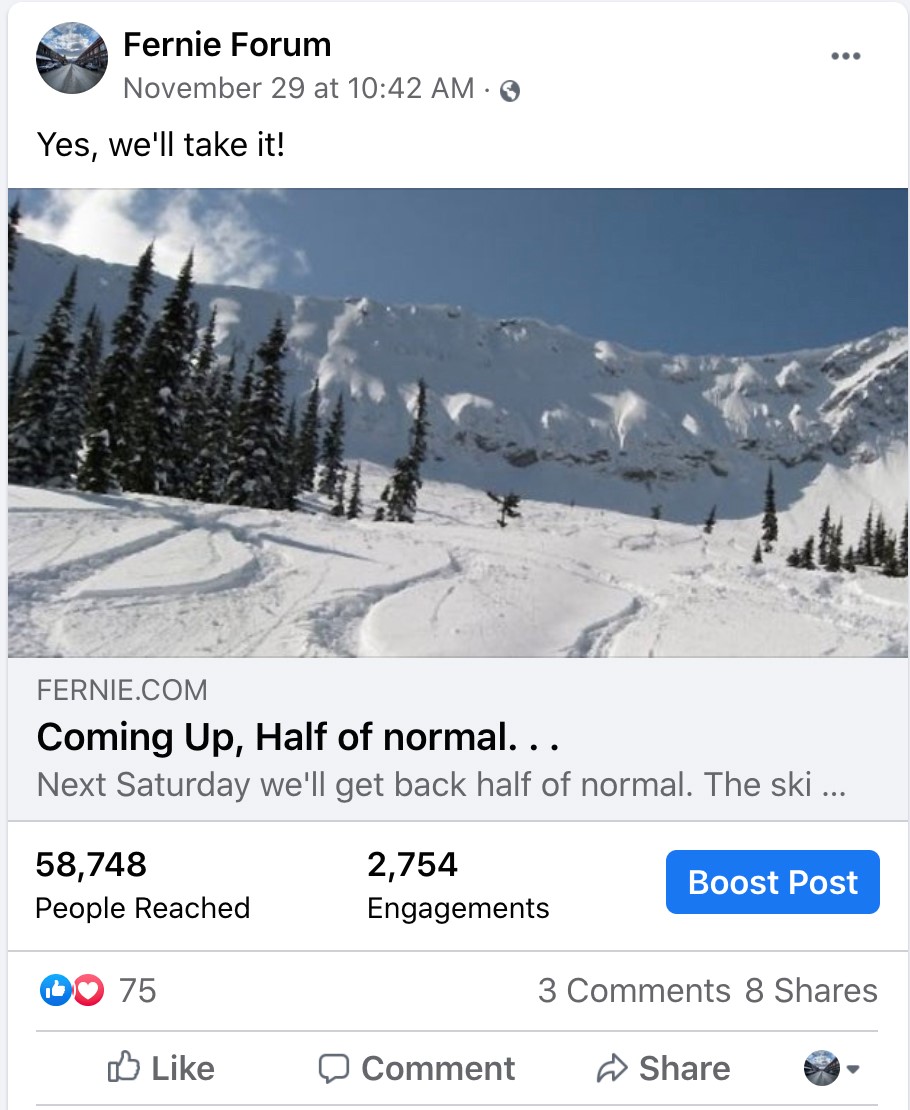Image resolution: width=910 pixels, height=1110 pixels.
Task: Open the snowy mountain link preview image
Action: pos(458,422)
